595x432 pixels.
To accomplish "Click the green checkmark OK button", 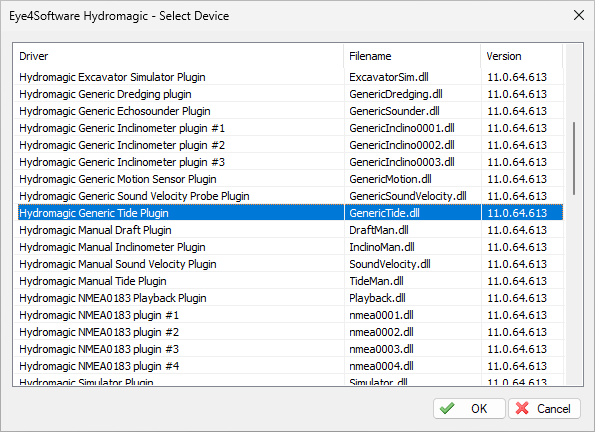I will (x=469, y=408).
